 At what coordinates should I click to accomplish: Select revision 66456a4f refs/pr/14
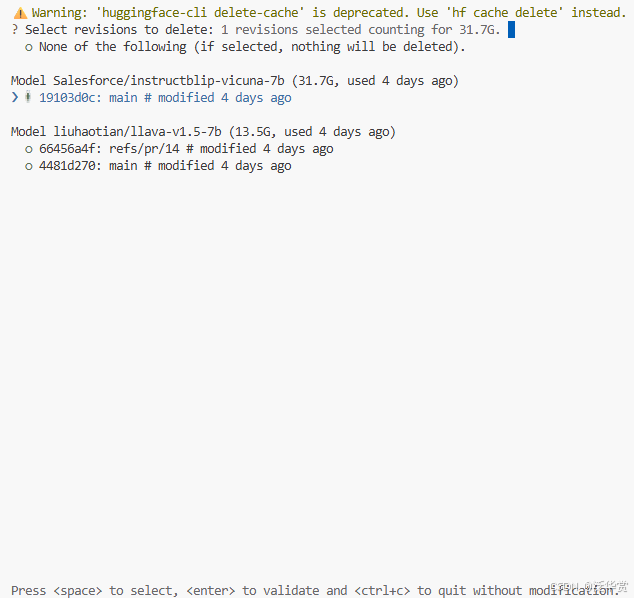[179, 149]
